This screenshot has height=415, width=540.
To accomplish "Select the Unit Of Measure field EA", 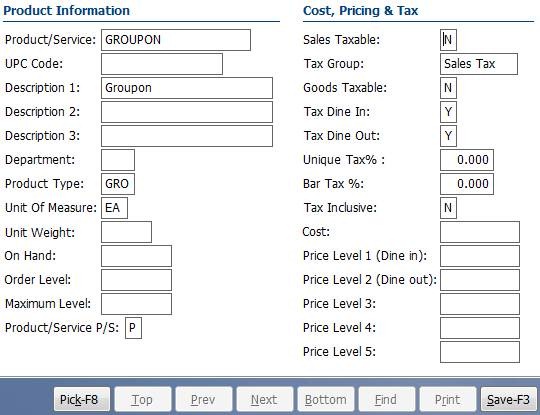I will 114,208.
